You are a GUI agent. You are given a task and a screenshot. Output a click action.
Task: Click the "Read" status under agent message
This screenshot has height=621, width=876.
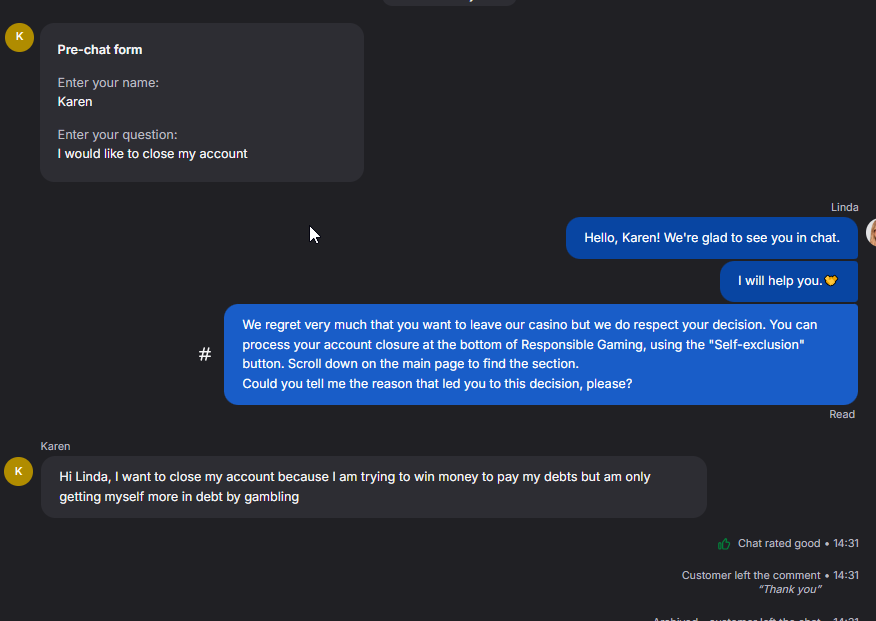pos(842,414)
